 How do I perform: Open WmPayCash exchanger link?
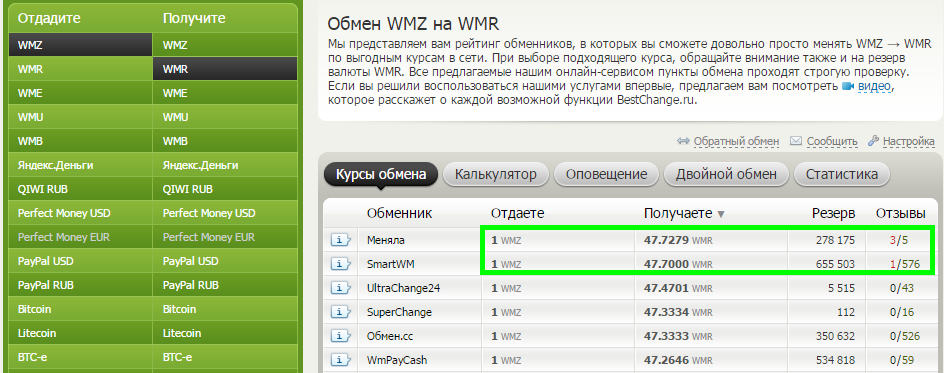[x=396, y=360]
